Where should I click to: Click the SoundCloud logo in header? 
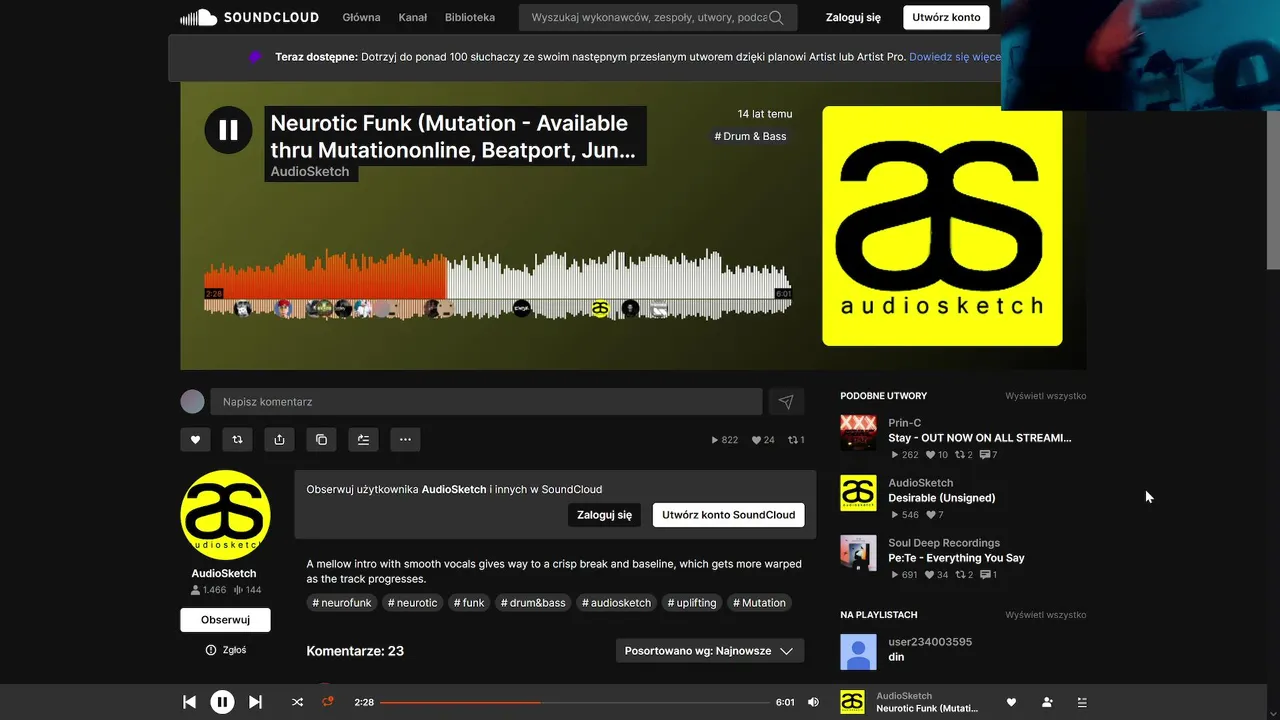(x=249, y=17)
